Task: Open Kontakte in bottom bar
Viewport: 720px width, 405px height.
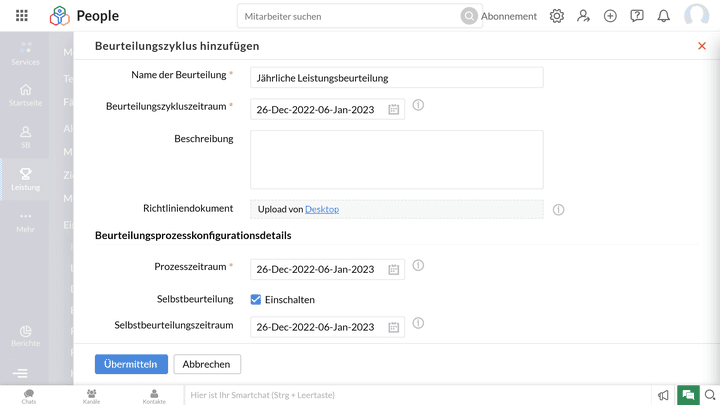Action: [154, 396]
